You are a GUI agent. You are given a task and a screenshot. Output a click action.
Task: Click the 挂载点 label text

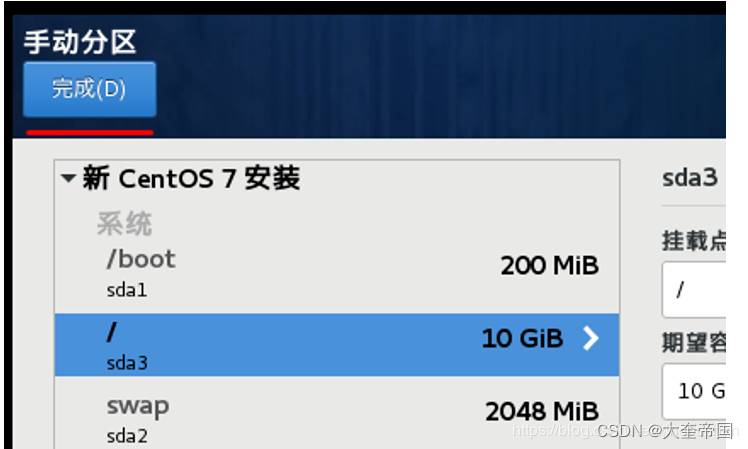point(692,240)
